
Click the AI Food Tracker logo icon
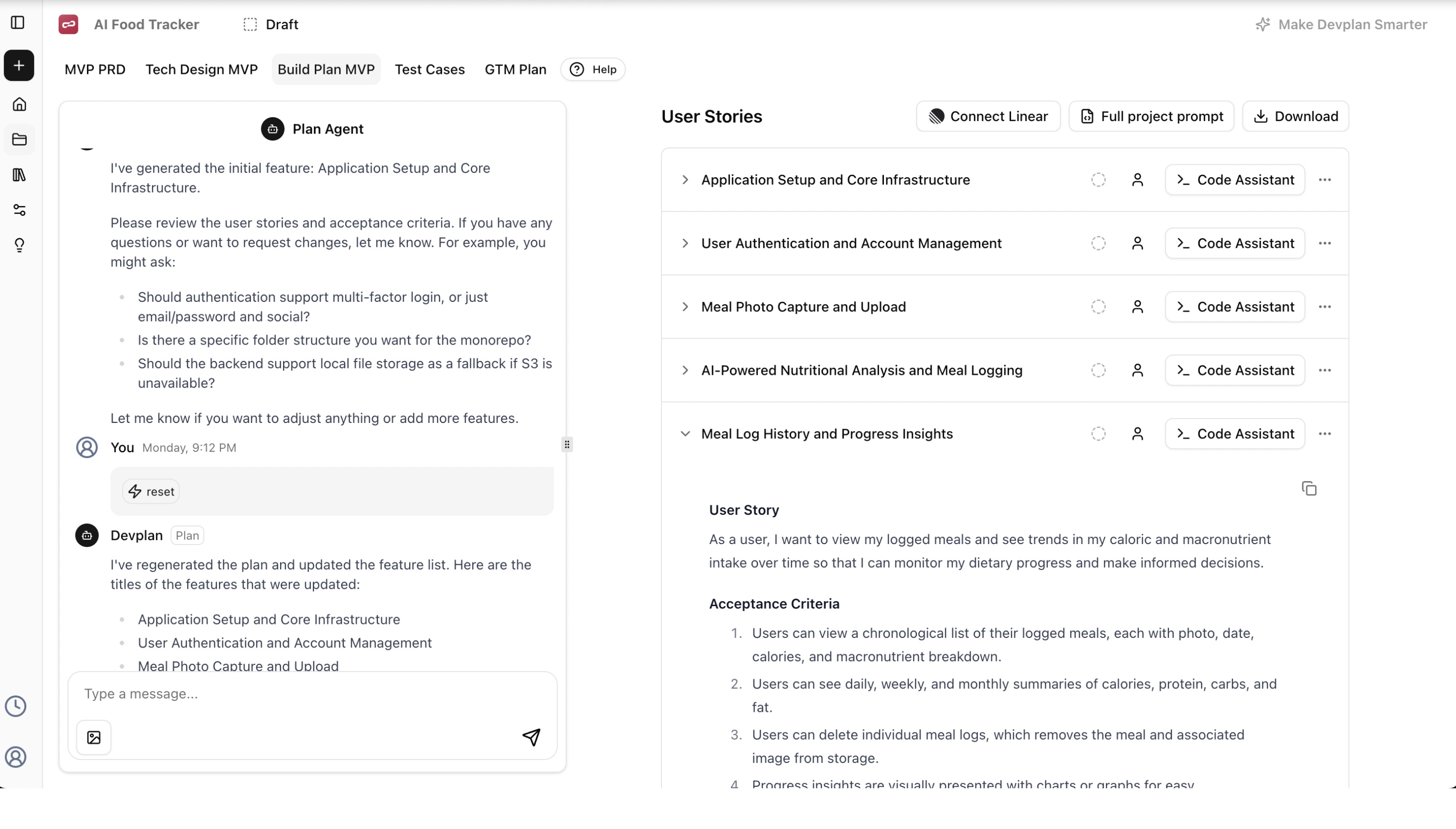(x=69, y=24)
